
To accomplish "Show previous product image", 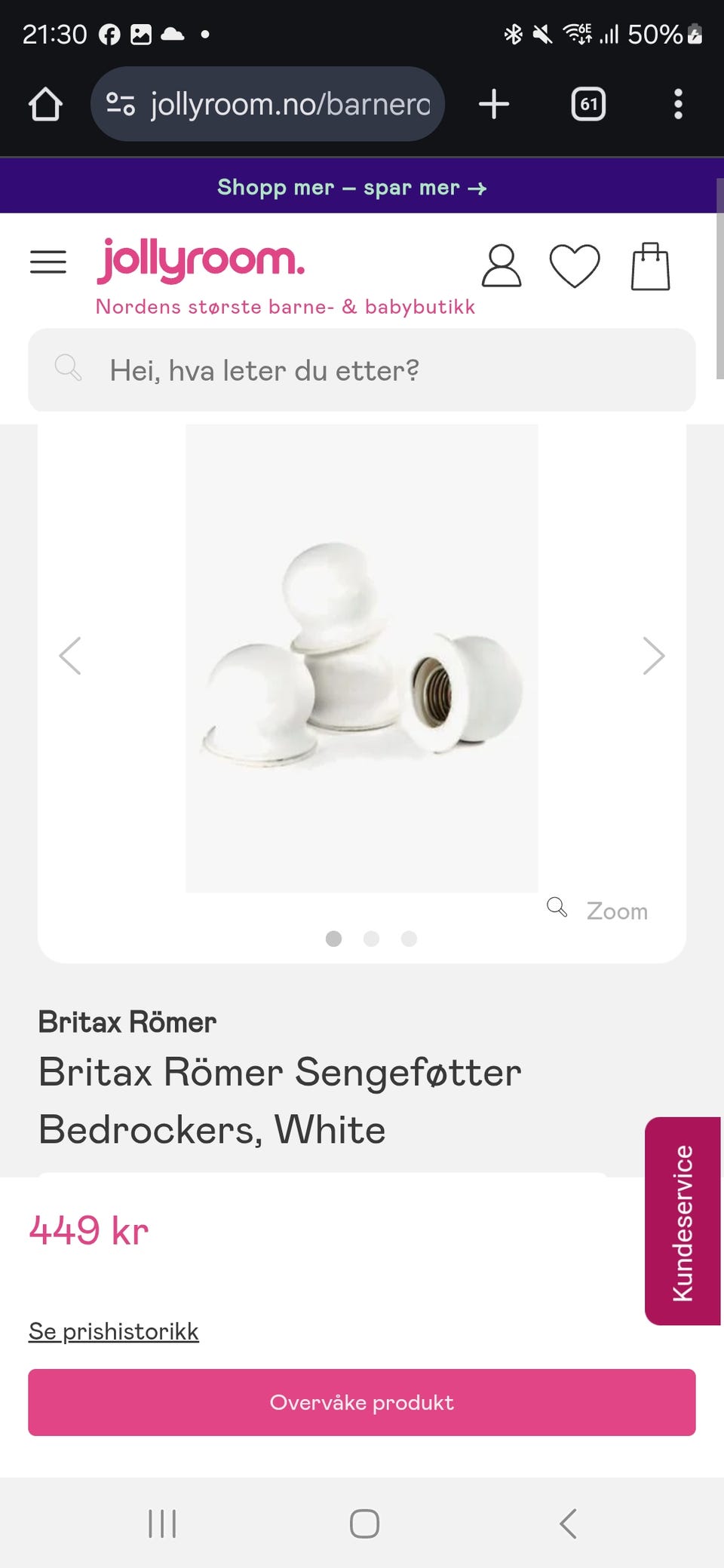I will [70, 656].
